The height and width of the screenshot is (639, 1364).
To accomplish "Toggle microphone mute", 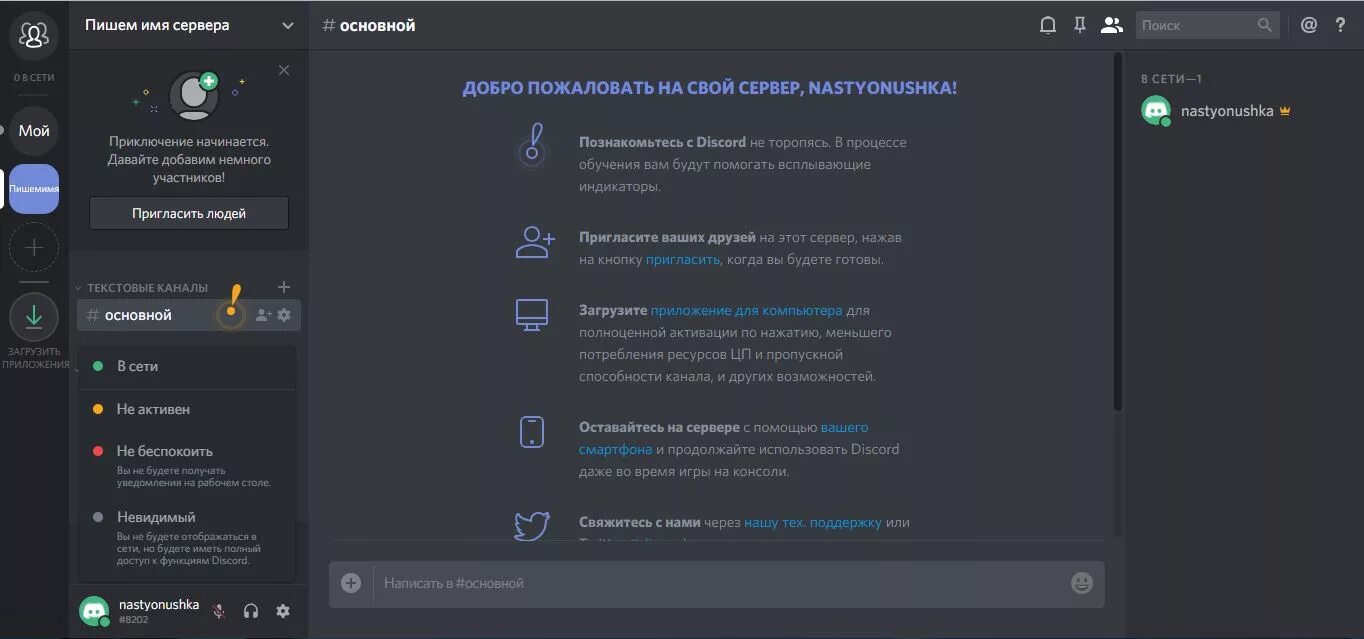I will tap(219, 611).
